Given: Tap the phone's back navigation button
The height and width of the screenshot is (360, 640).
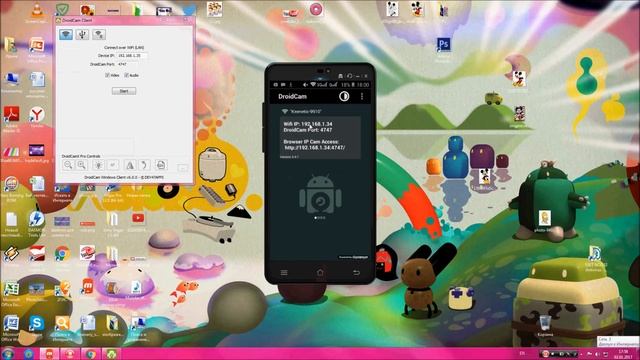Looking at the screenshot, I should coord(356,272).
